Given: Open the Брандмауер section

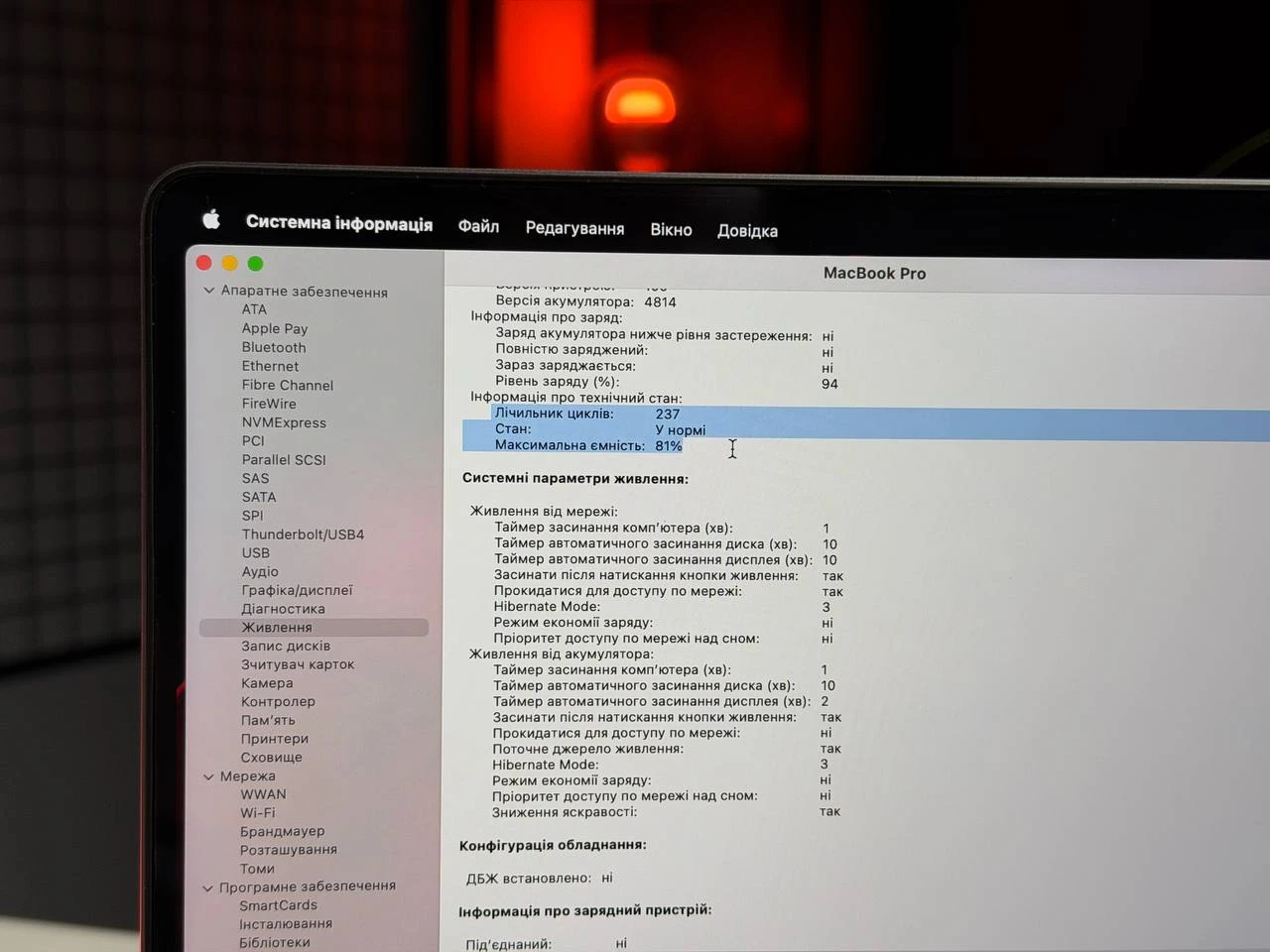Looking at the screenshot, I should [x=283, y=831].
